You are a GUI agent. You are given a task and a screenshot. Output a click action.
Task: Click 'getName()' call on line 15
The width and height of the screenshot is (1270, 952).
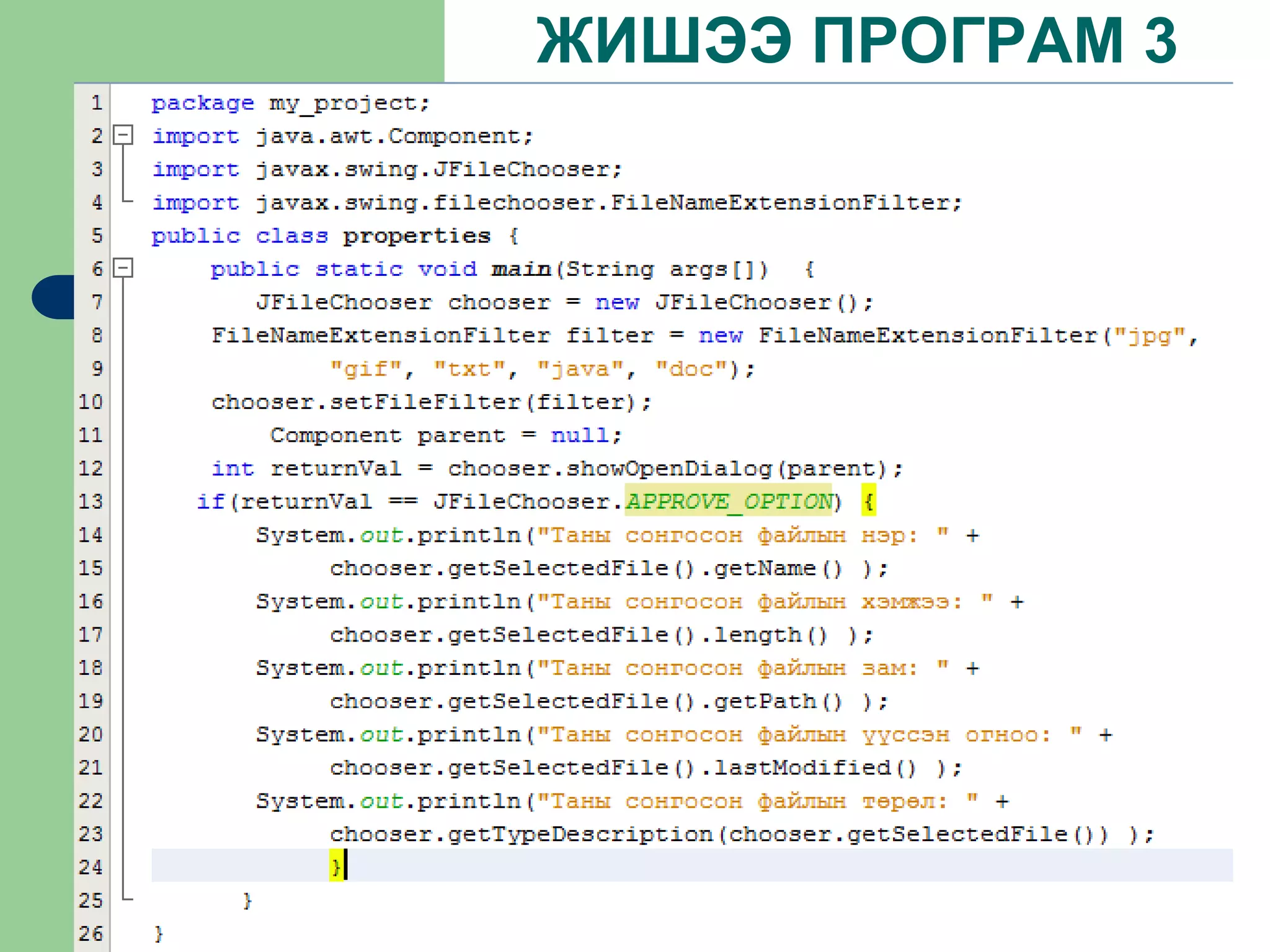(x=778, y=568)
